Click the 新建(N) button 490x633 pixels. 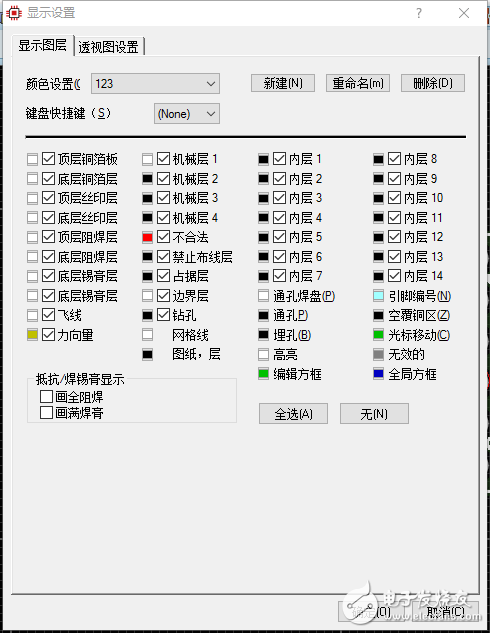tap(283, 83)
